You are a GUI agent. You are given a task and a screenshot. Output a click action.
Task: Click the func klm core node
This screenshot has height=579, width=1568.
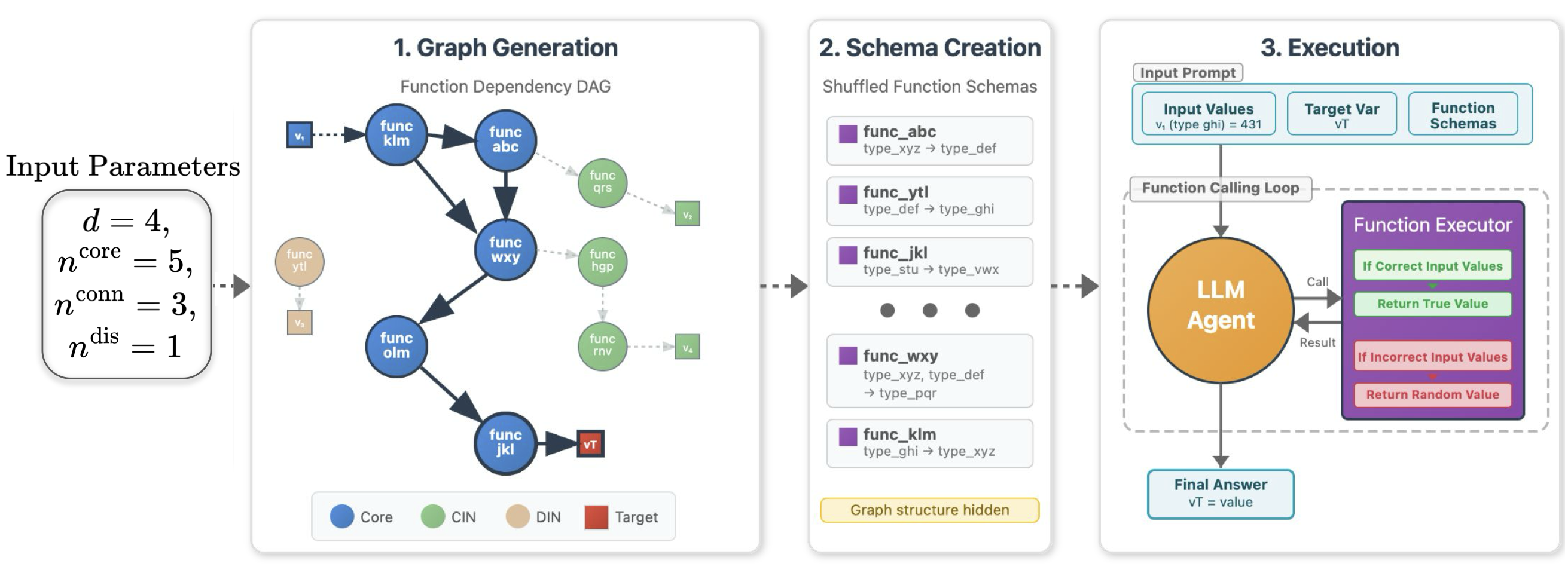coord(396,134)
